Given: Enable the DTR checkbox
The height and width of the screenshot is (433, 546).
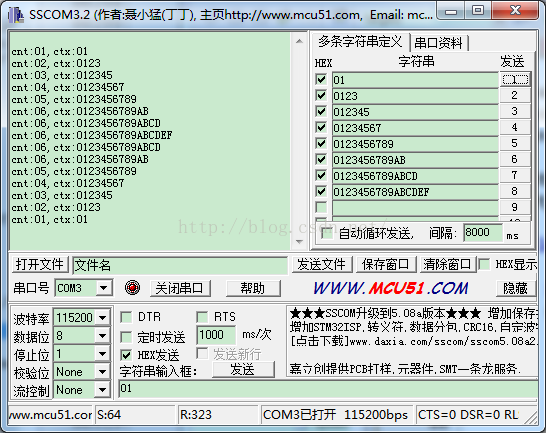Looking at the screenshot, I should coord(126,317).
